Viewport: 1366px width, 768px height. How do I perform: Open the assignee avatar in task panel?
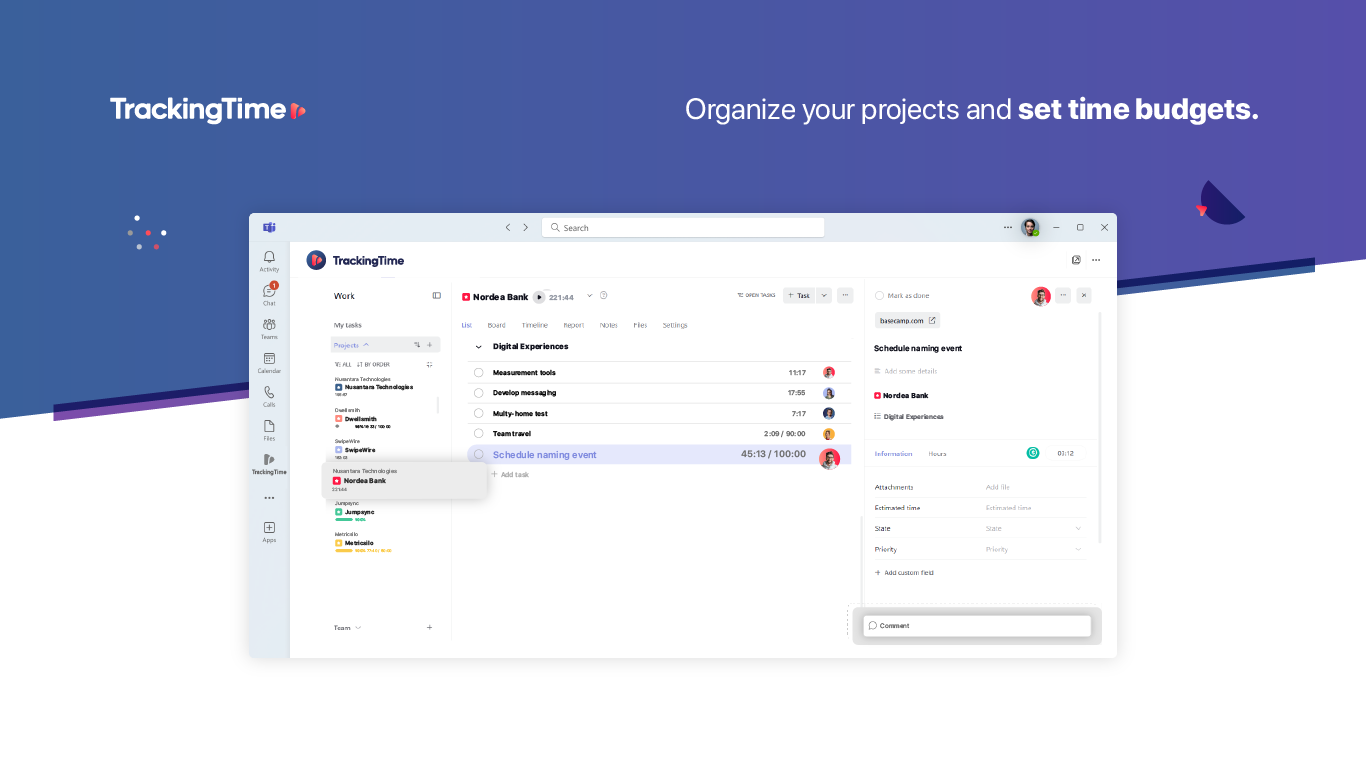click(x=1041, y=296)
